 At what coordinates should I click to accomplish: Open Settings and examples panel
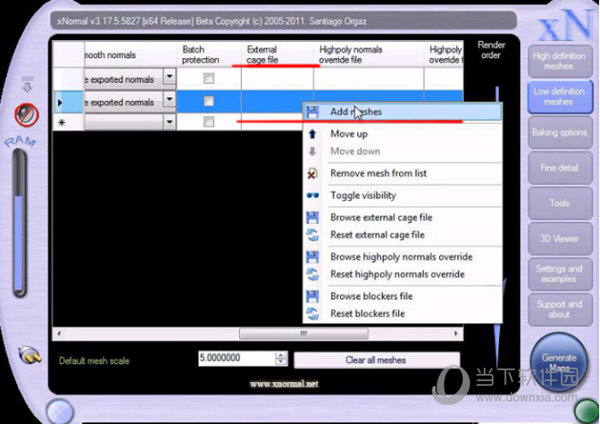tap(560, 274)
